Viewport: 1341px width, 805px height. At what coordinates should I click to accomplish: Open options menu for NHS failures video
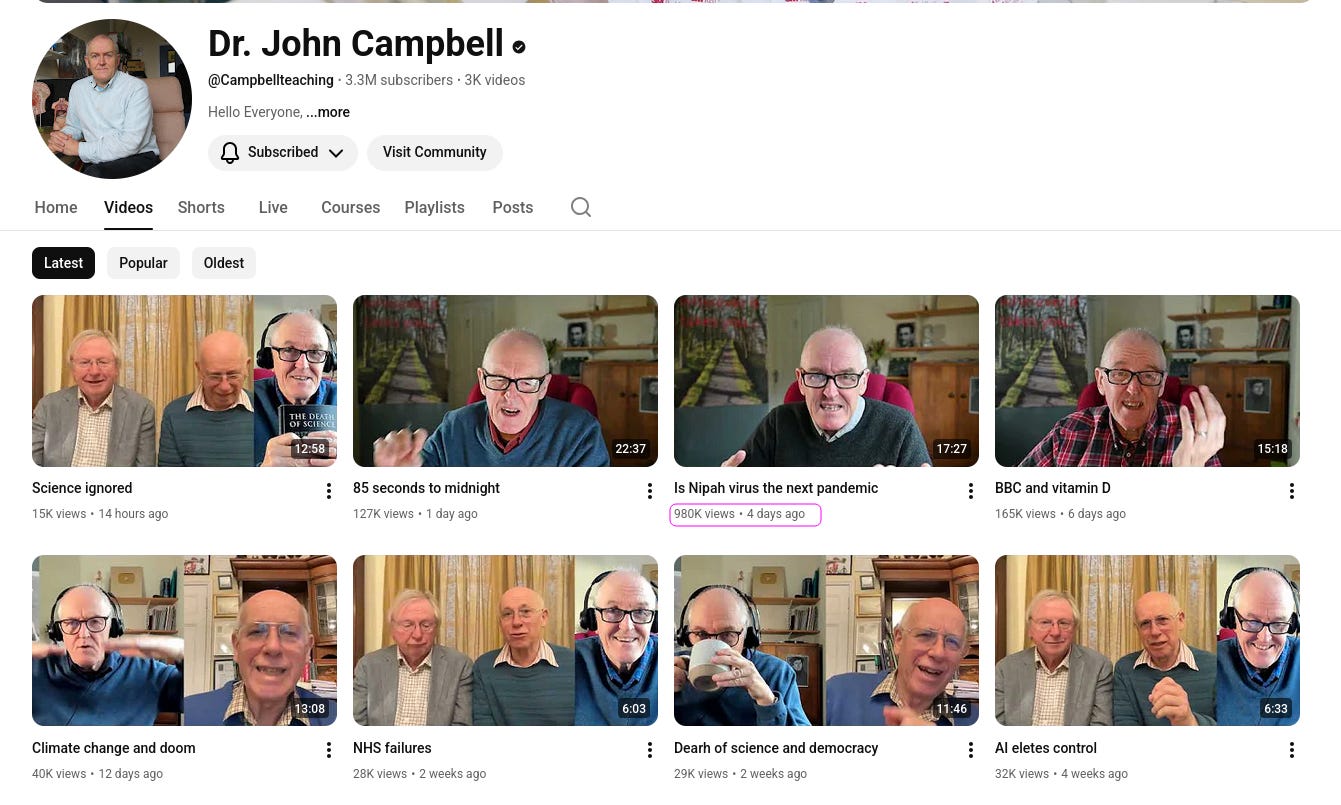pos(649,750)
